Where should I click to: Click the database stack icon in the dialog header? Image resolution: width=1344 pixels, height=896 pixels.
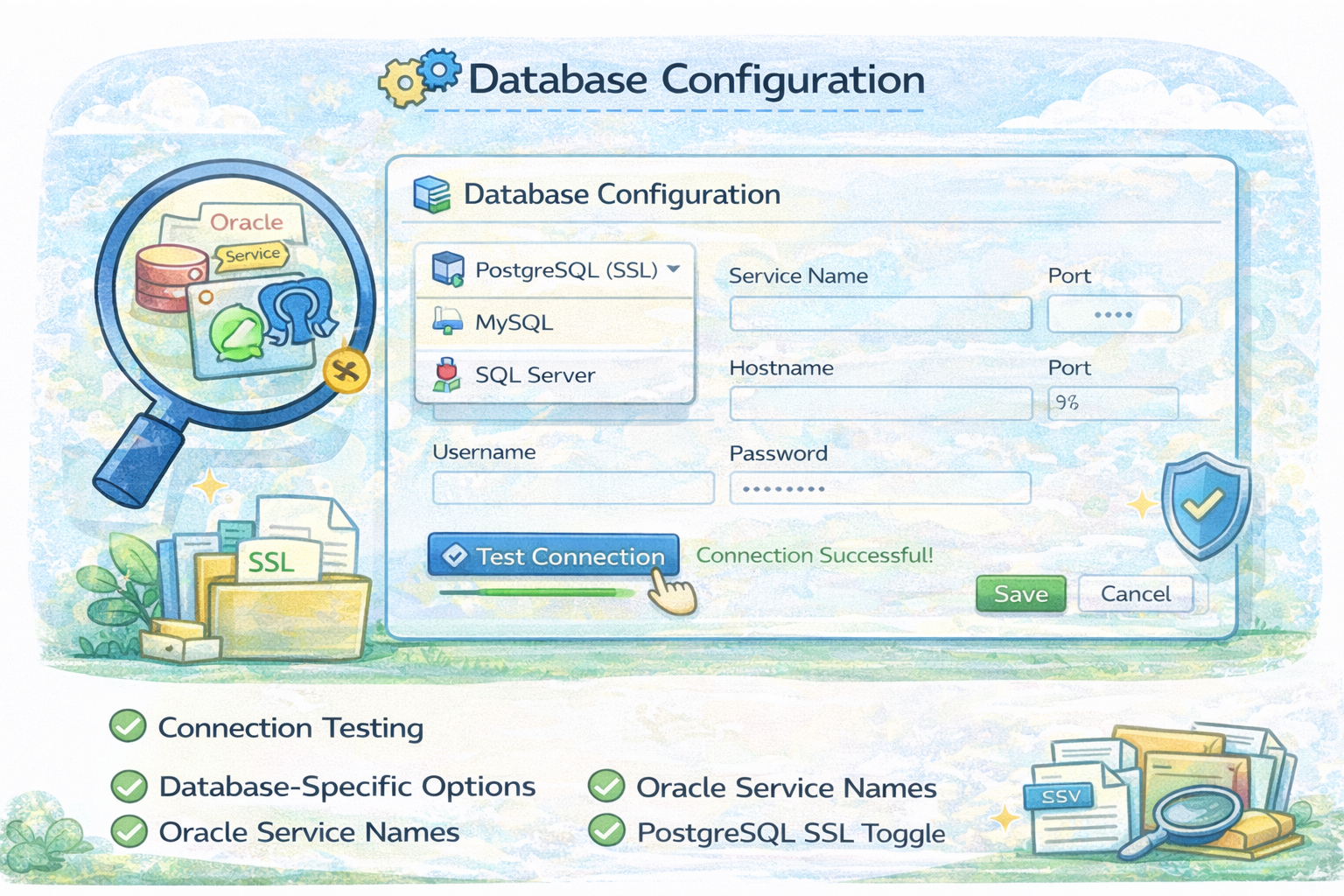click(431, 194)
